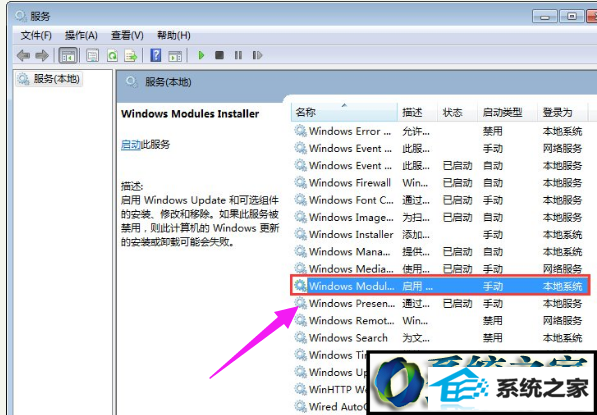Click the Refresh toolbar icon
The width and height of the screenshot is (597, 415).
click(x=112, y=56)
